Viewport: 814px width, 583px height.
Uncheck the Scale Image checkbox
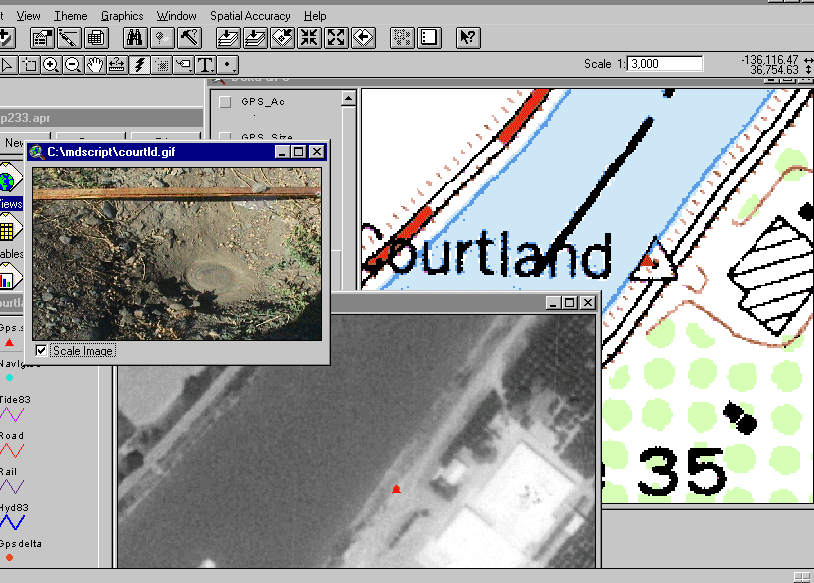(x=41, y=350)
